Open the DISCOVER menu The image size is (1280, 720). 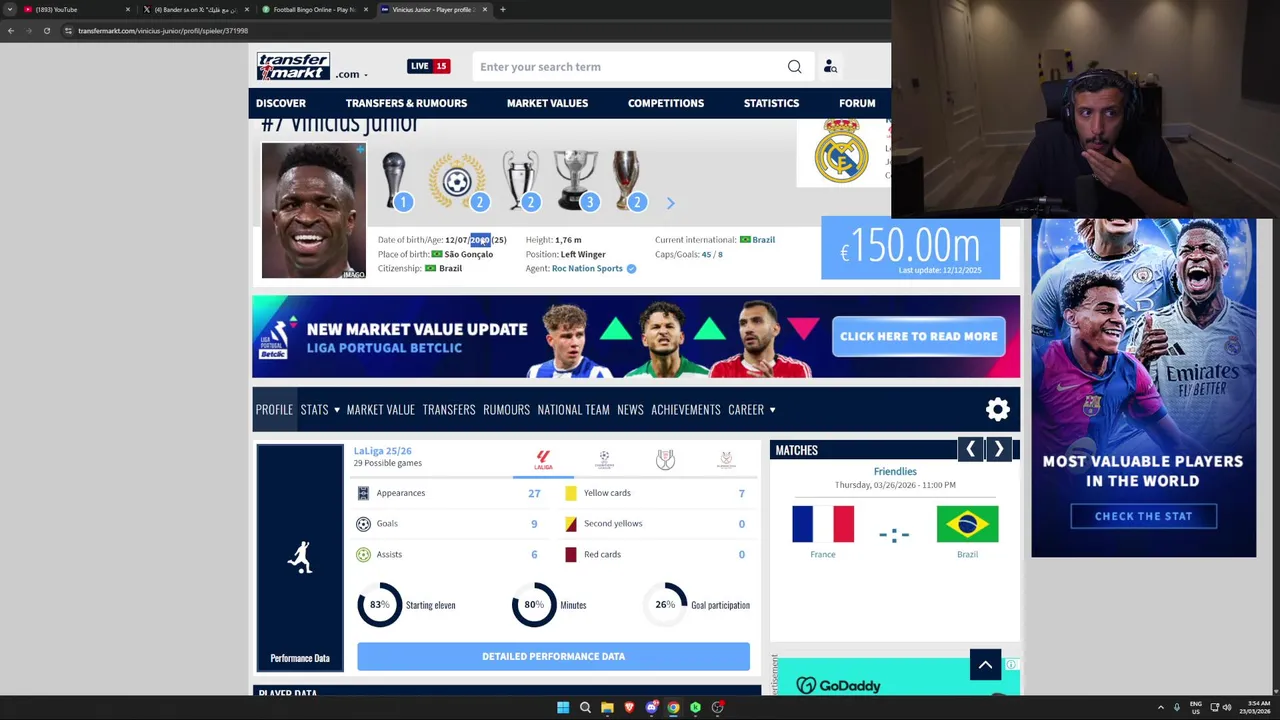point(281,103)
